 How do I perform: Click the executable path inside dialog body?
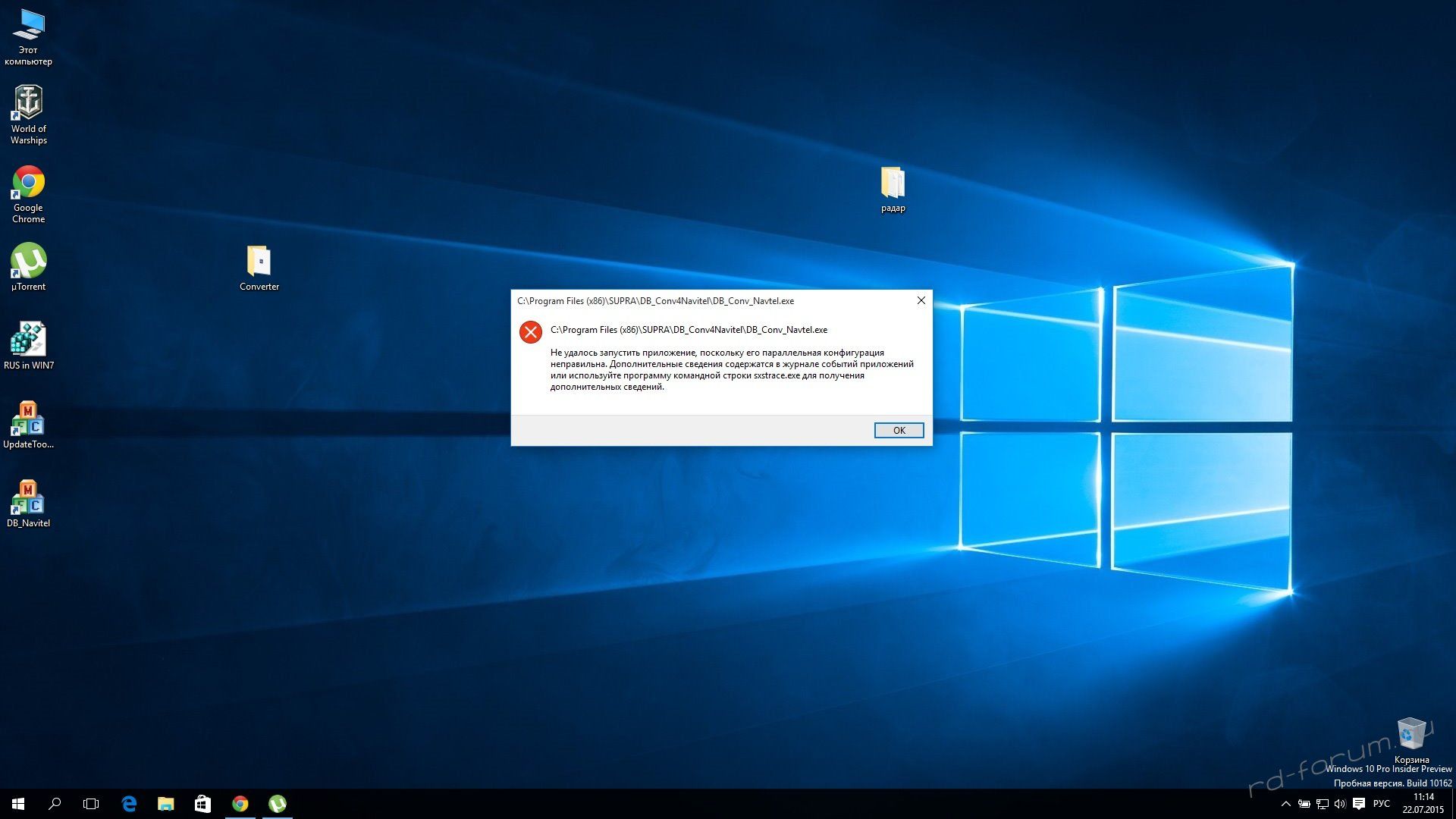689,330
